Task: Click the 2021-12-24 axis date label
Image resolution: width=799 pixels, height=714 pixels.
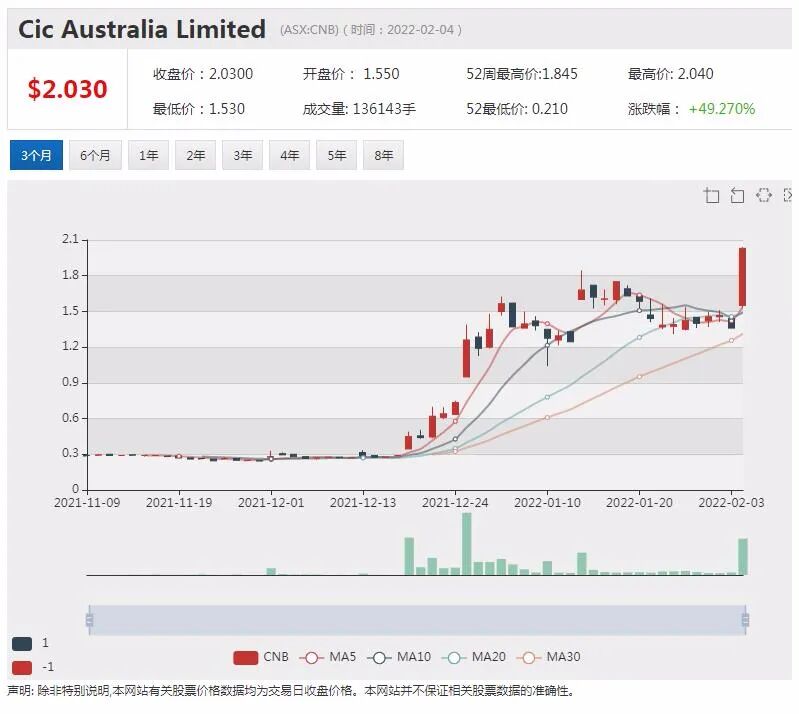Action: point(455,503)
